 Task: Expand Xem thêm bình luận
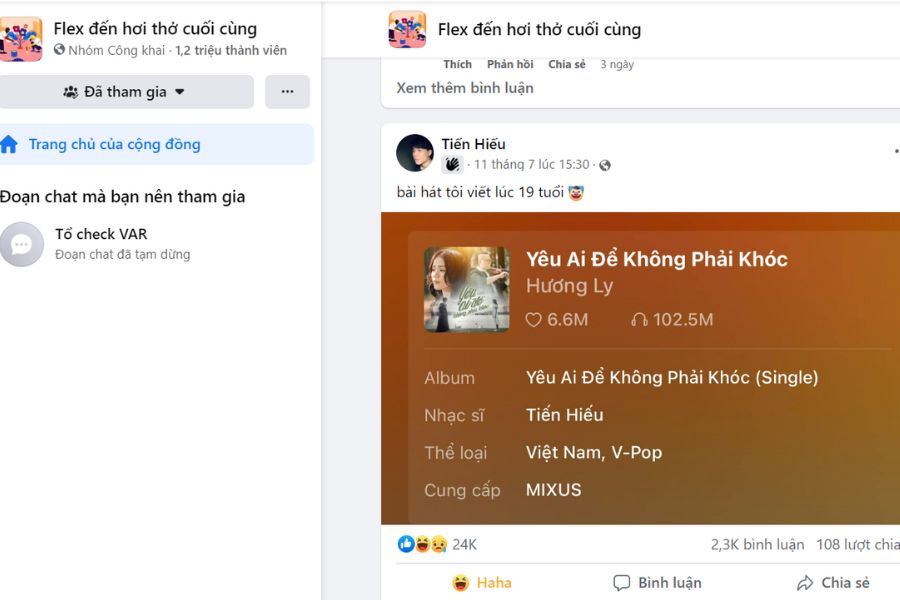[x=465, y=88]
